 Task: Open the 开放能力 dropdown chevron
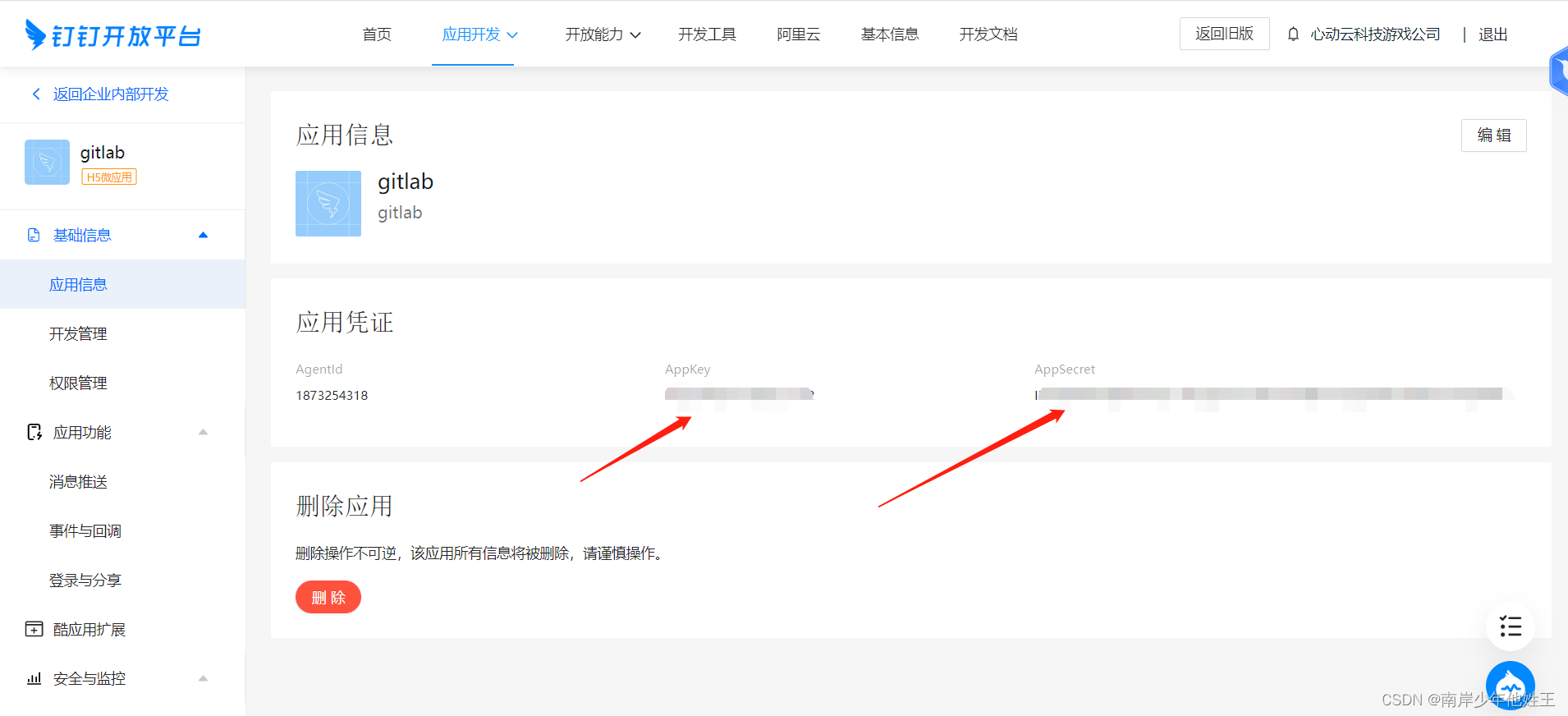coord(635,35)
